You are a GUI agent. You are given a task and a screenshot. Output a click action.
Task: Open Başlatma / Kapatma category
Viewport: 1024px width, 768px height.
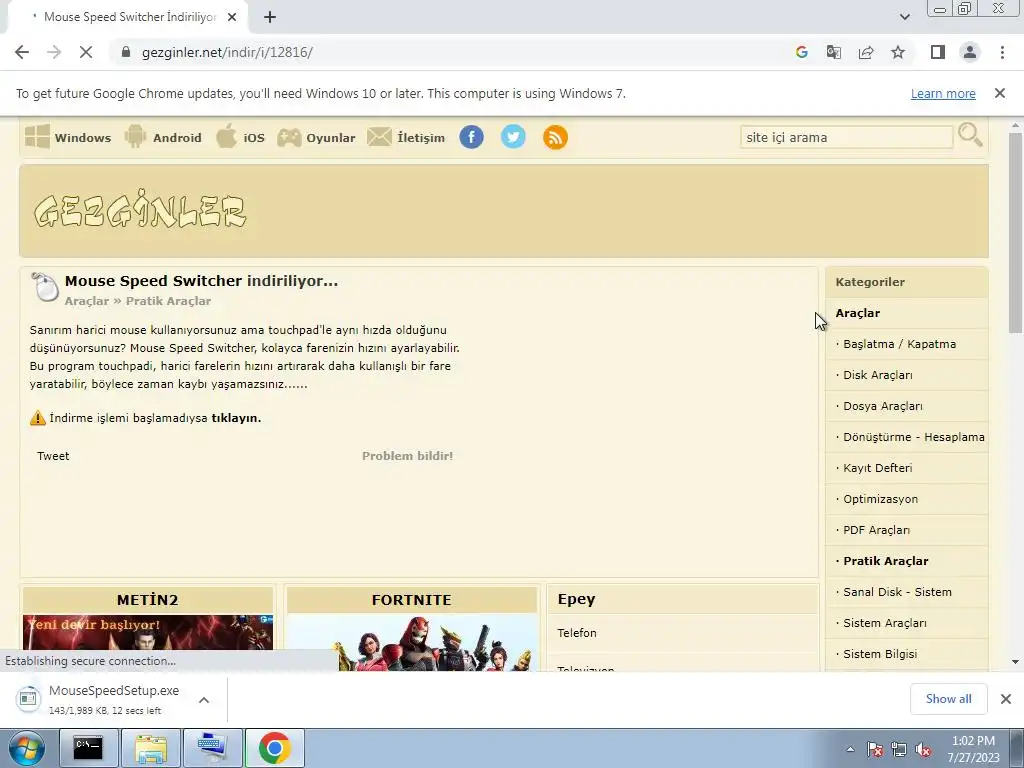coord(899,344)
